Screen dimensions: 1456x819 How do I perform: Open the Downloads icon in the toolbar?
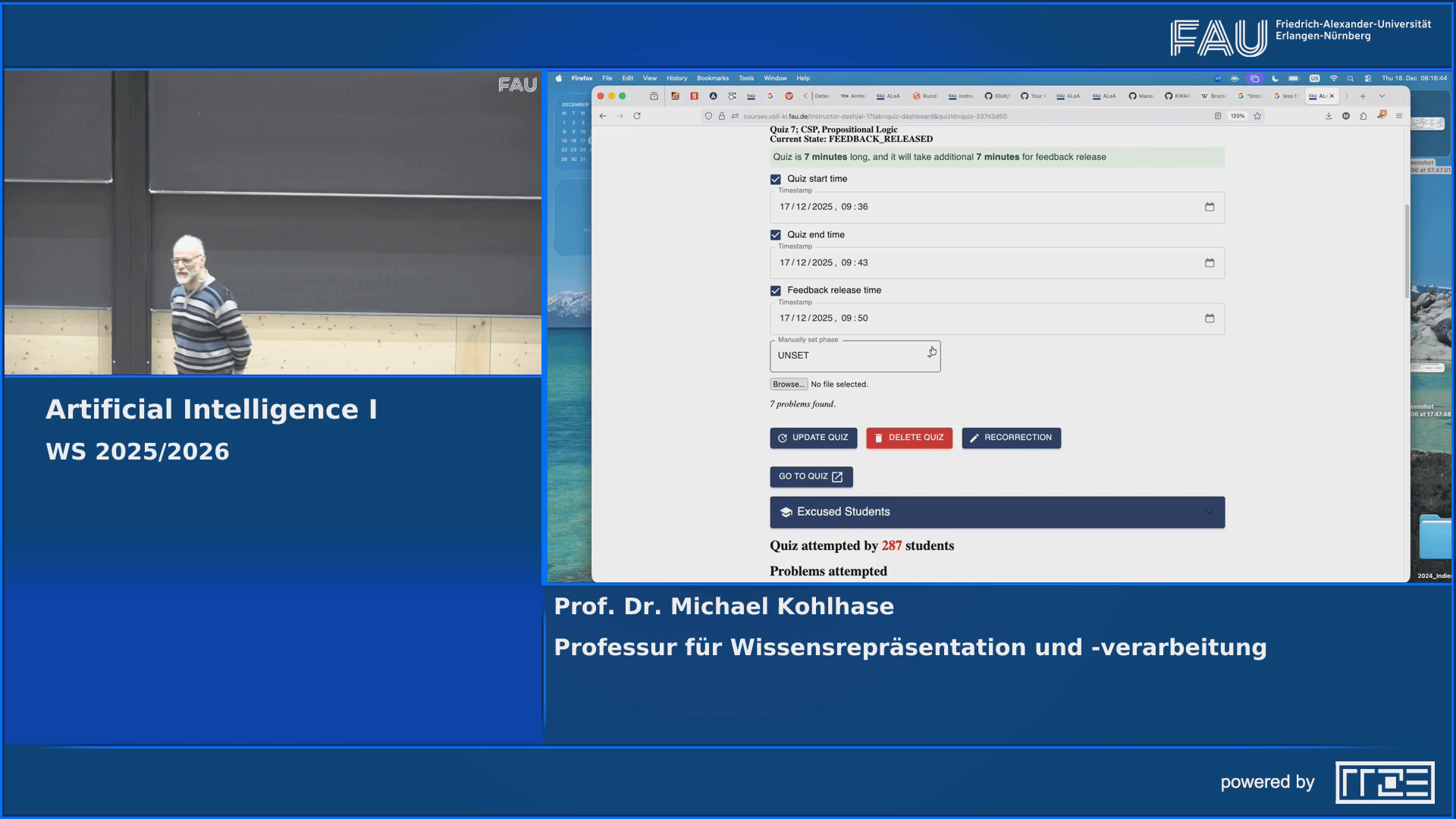[1328, 115]
